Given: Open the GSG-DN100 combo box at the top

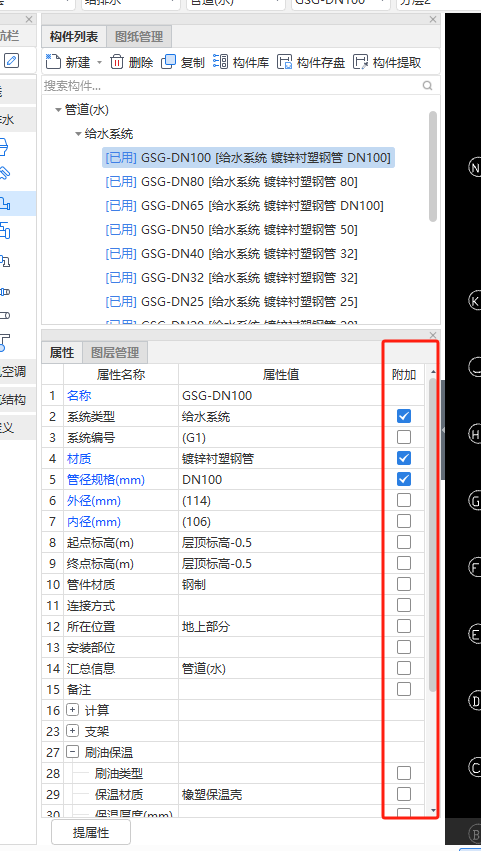Looking at the screenshot, I should (x=340, y=4).
